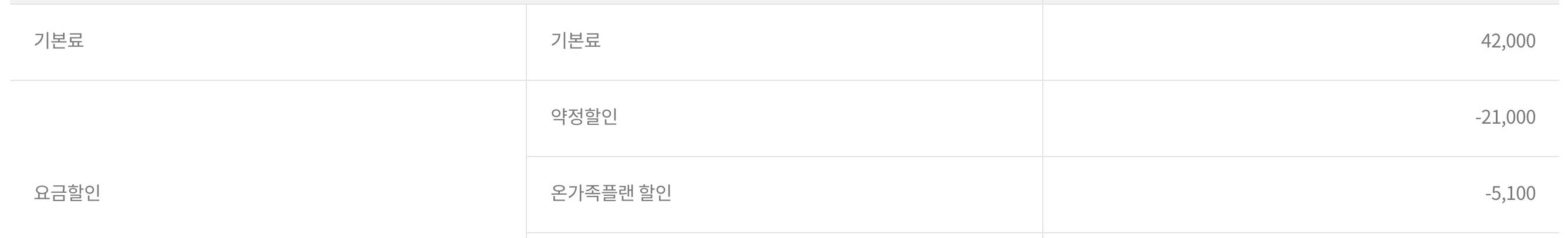Click the 기본료 category label in first column
The width and height of the screenshot is (1568, 238).
tap(59, 41)
